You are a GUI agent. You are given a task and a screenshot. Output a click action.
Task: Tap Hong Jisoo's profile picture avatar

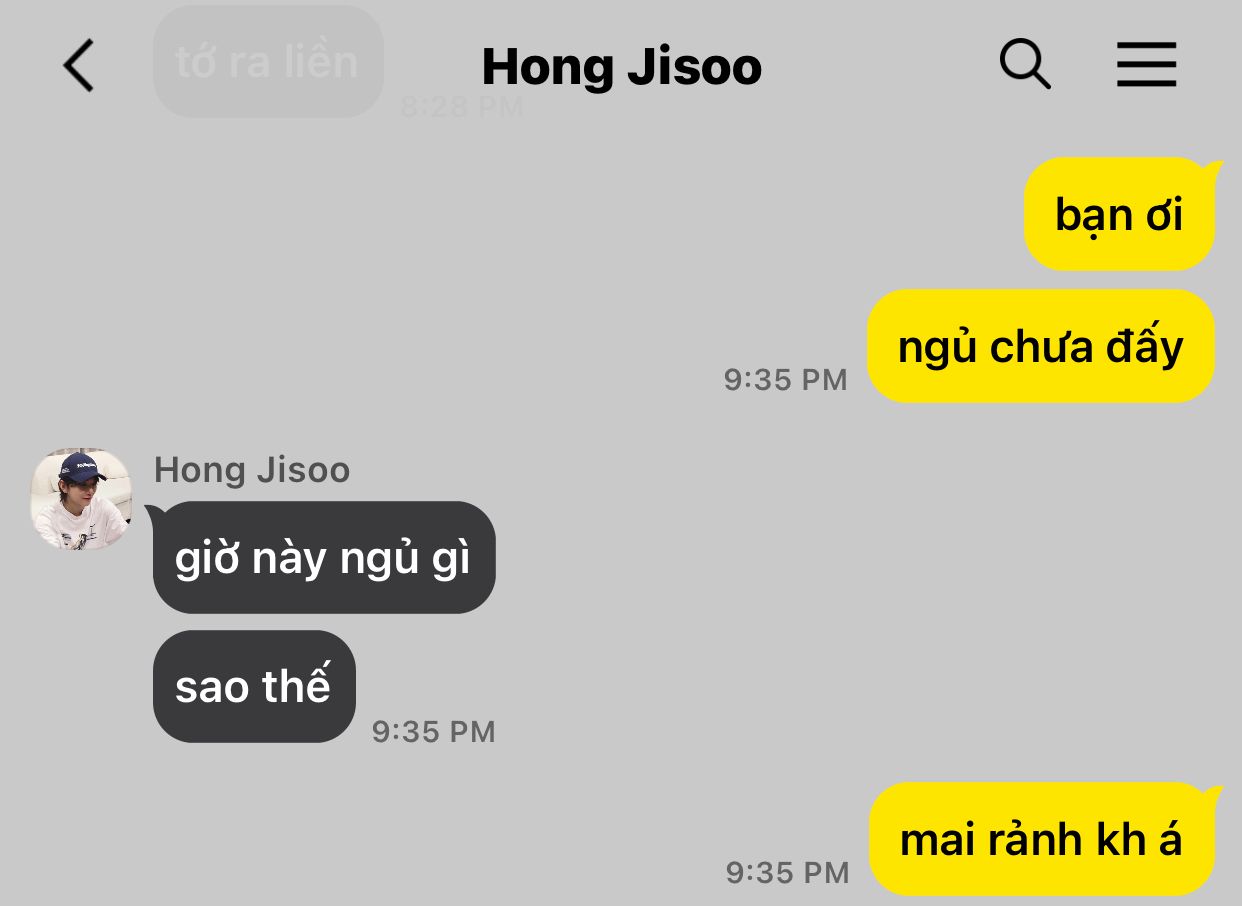click(82, 499)
